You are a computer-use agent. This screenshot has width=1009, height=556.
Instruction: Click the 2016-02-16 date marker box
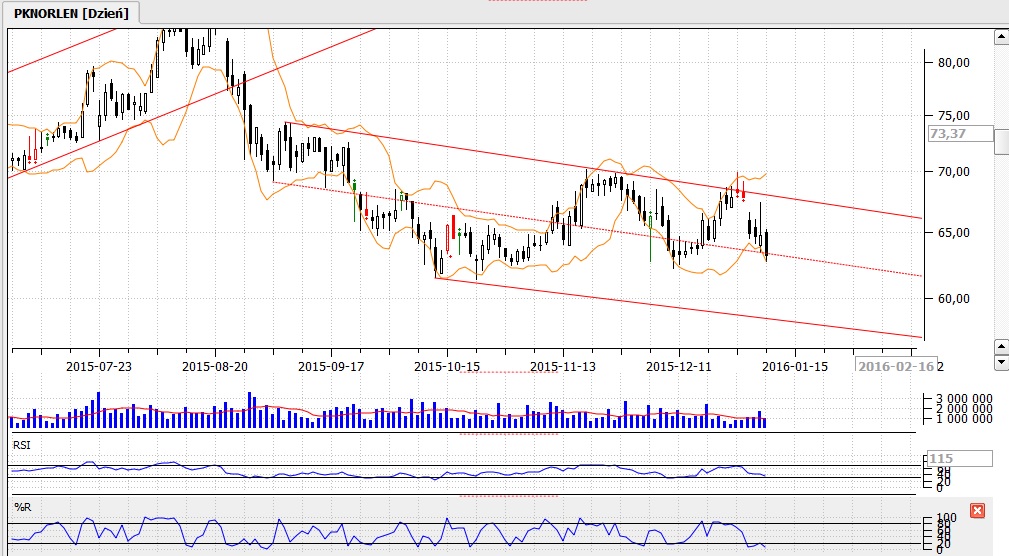(896, 366)
